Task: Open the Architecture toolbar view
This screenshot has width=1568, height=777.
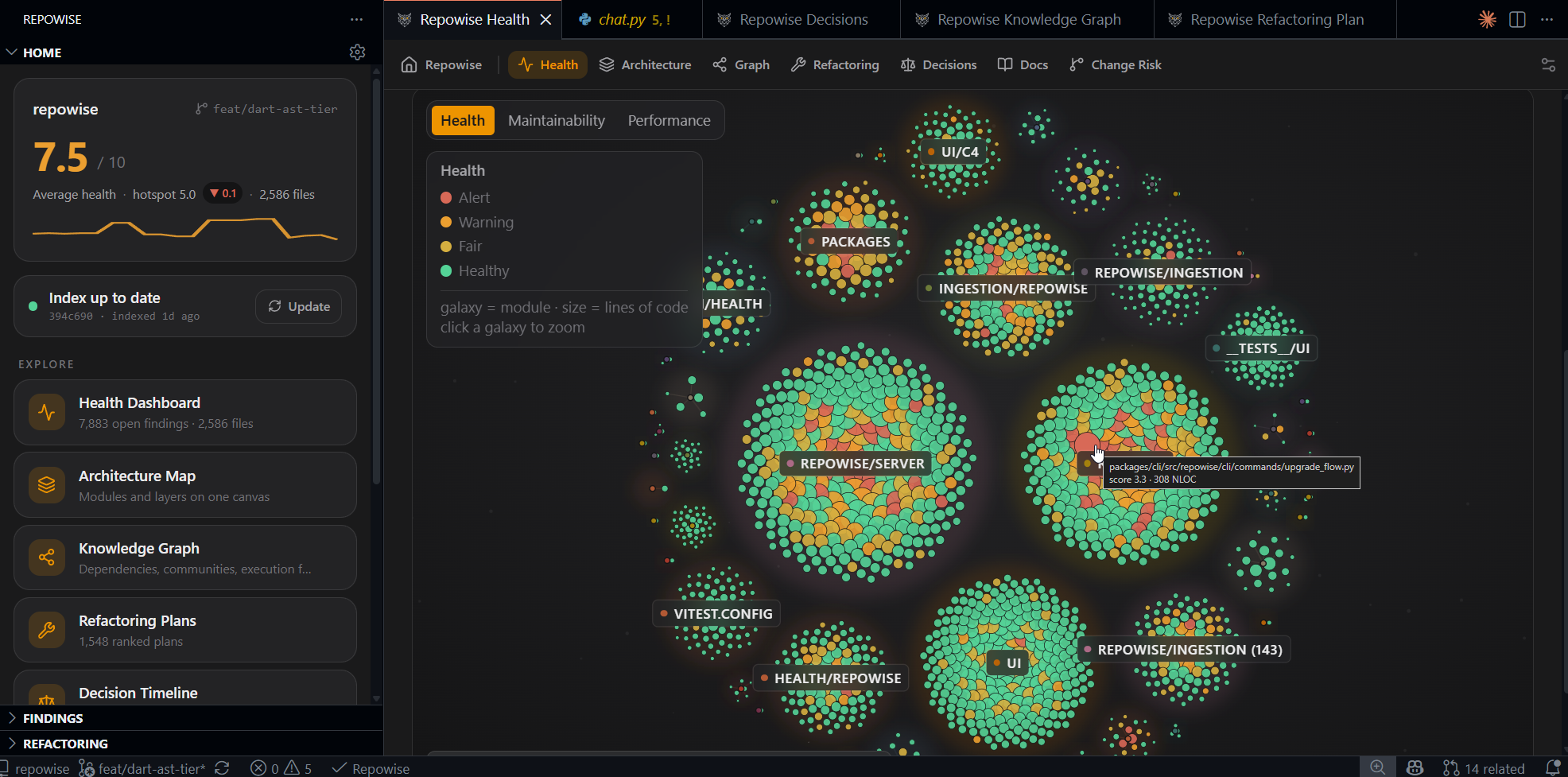Action: point(645,64)
